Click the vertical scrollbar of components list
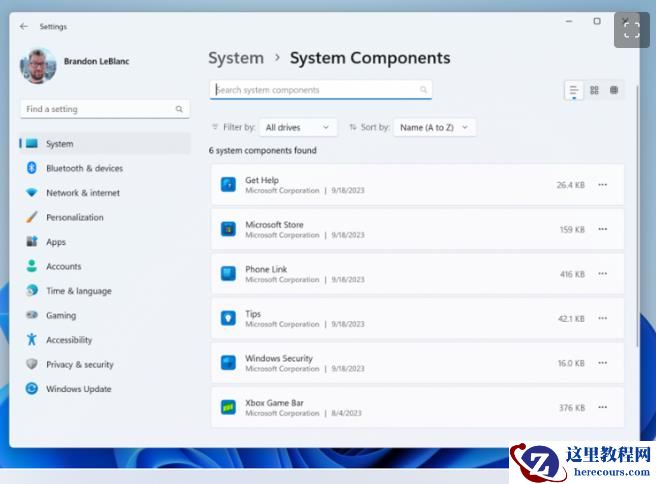Viewport: 656px width, 484px height. point(637,215)
